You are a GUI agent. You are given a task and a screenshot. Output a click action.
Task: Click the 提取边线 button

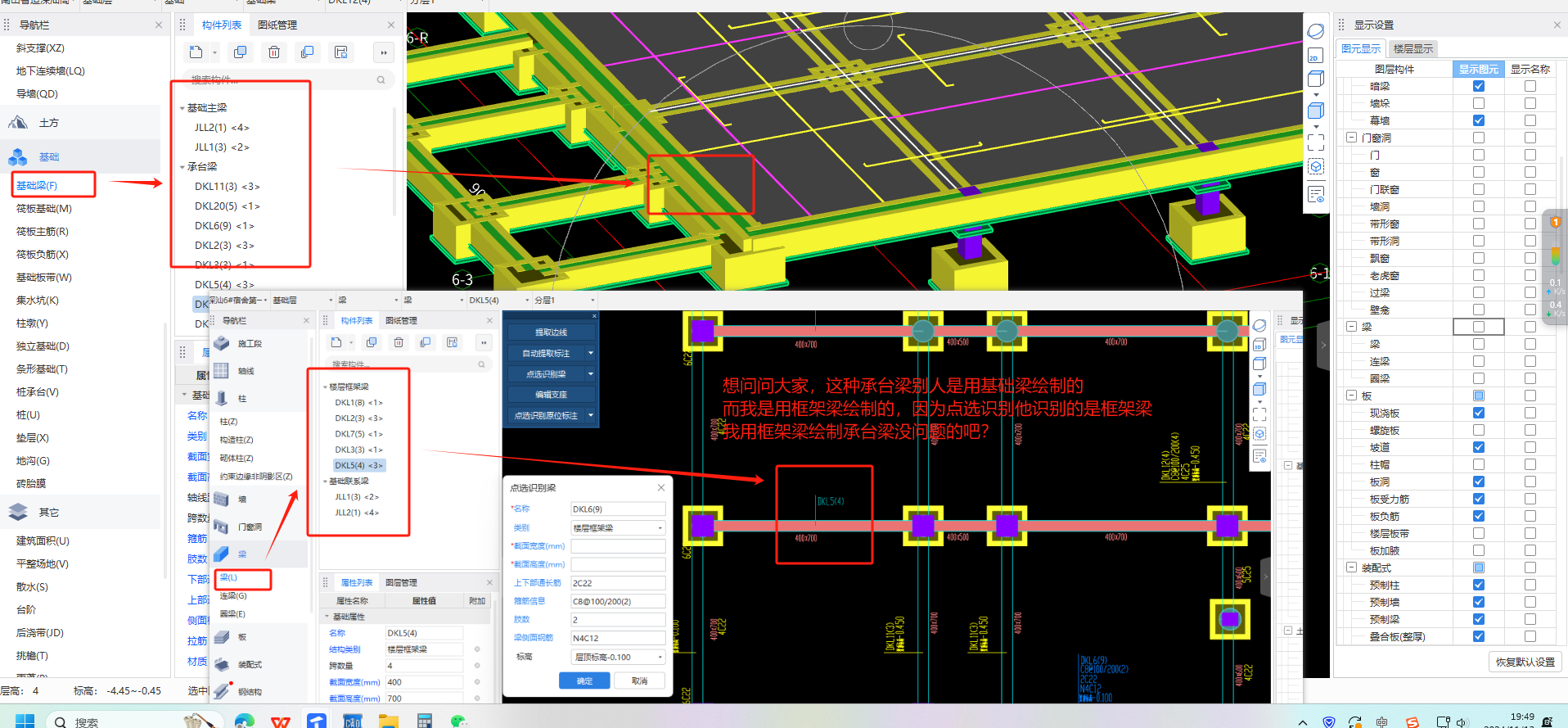(551, 332)
